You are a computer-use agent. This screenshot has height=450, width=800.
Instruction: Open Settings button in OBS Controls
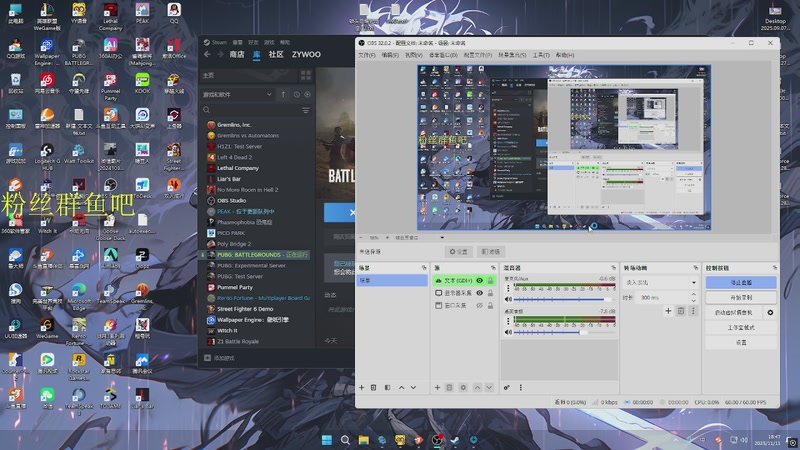[x=741, y=343]
